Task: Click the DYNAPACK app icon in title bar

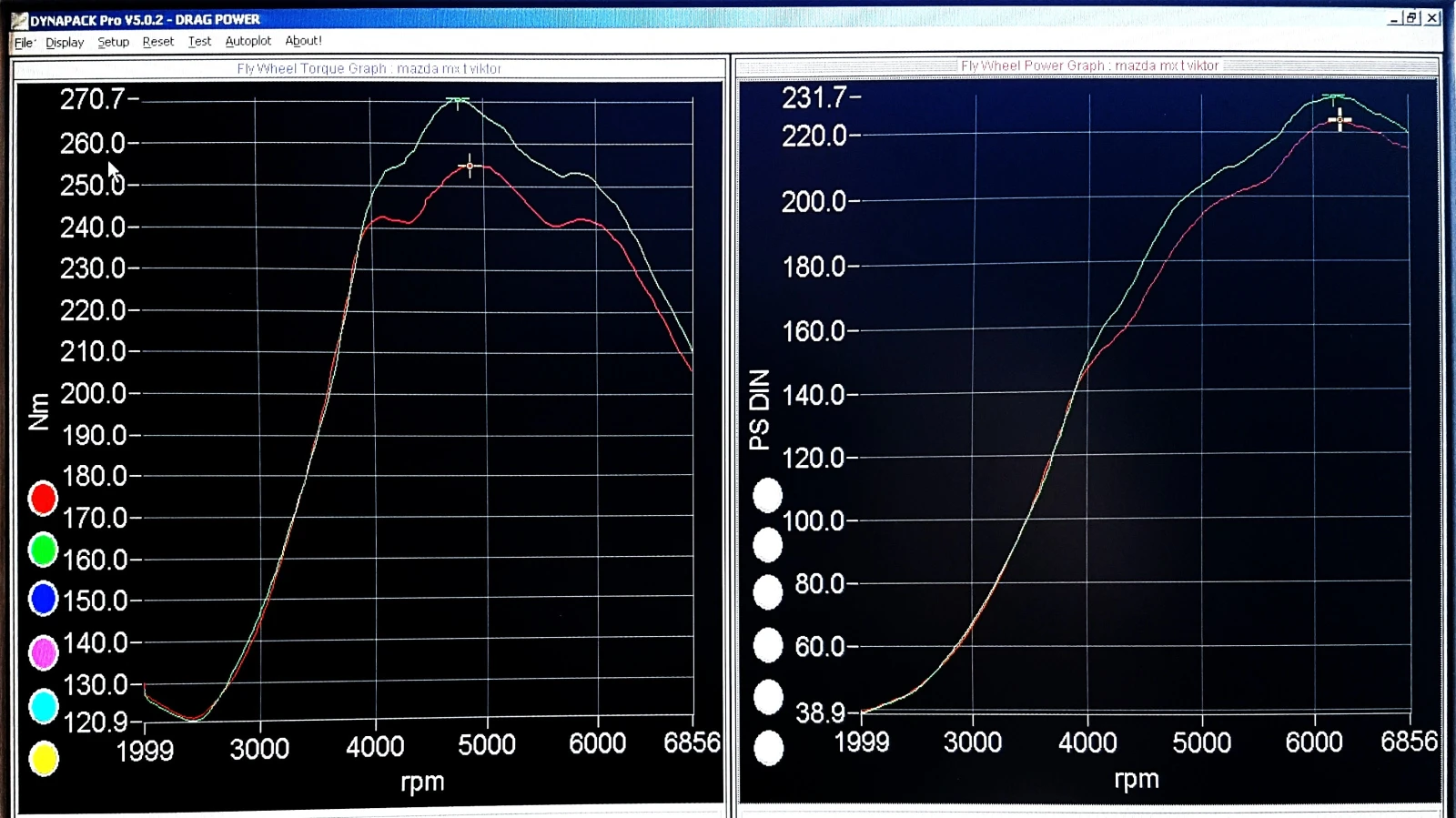Action: click(19, 20)
